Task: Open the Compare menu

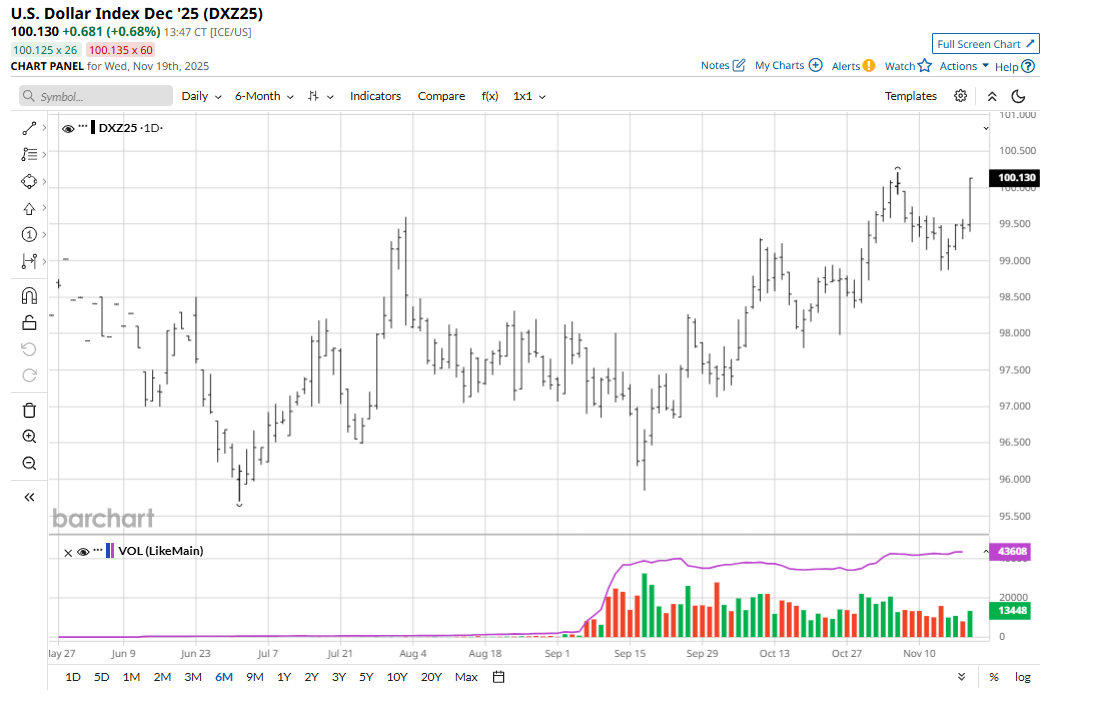Action: (441, 96)
